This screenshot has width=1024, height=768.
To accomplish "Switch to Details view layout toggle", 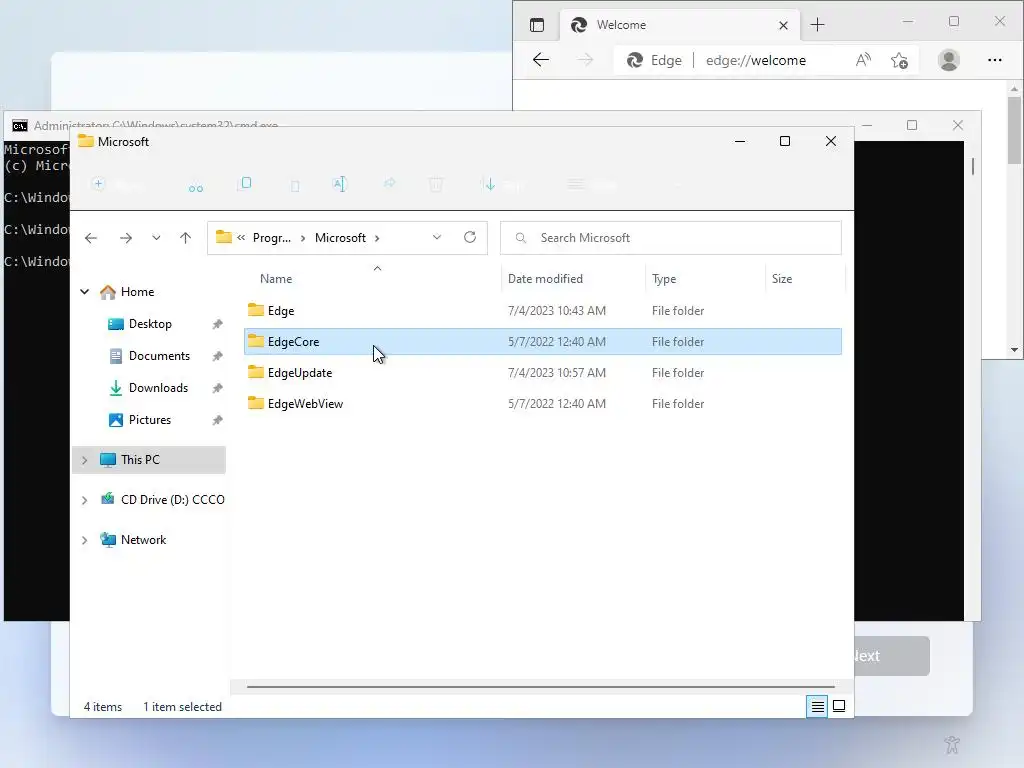I will pyautogui.click(x=817, y=706).
